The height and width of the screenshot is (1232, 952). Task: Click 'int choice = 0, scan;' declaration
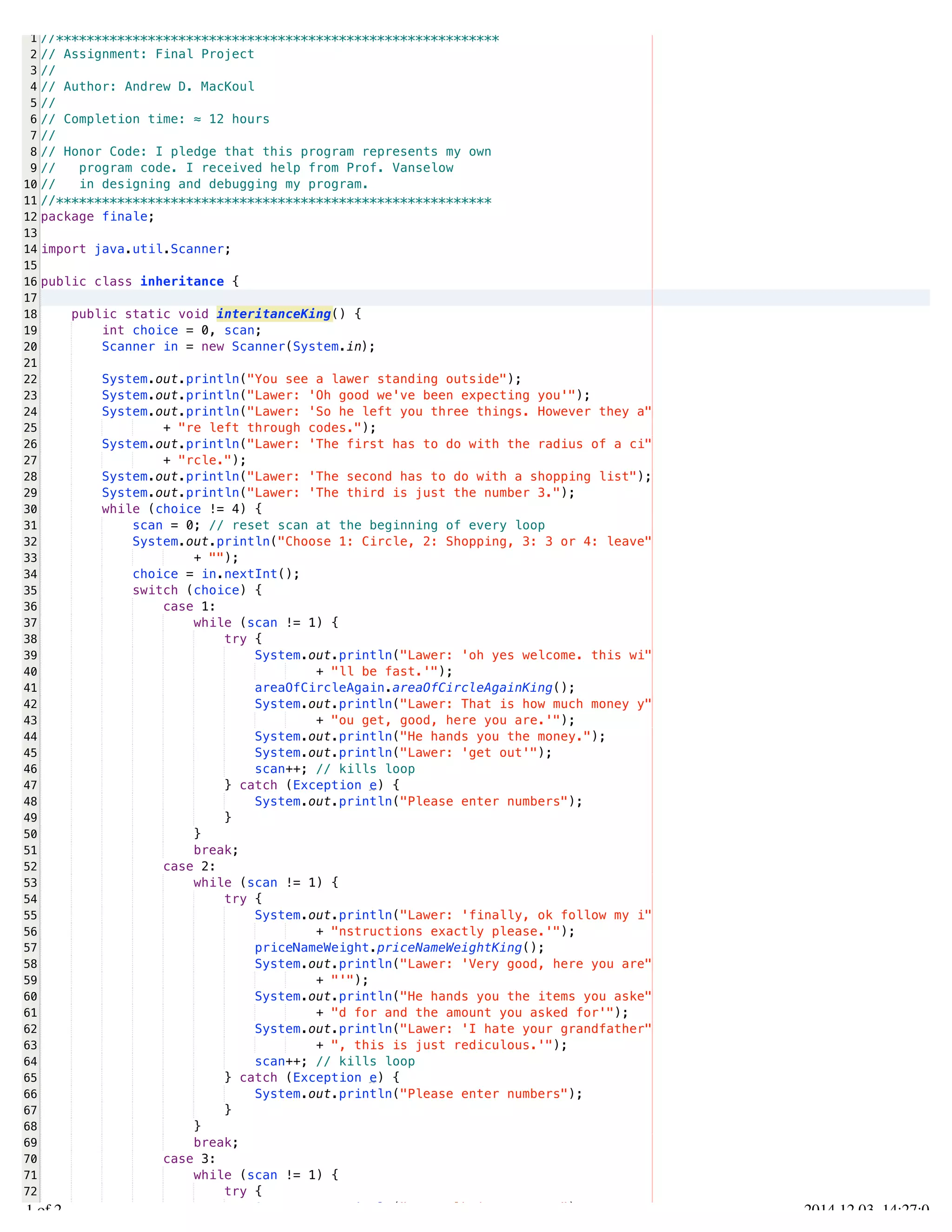(182, 331)
